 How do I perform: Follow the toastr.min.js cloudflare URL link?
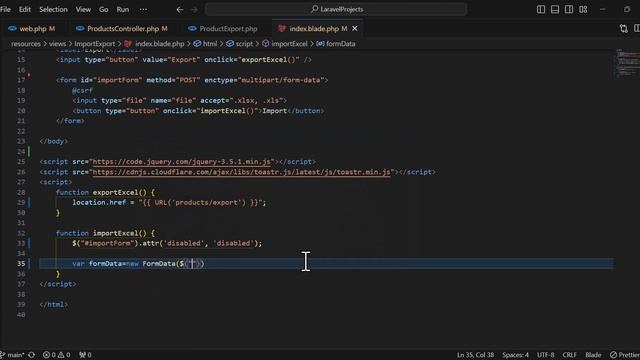(x=241, y=172)
